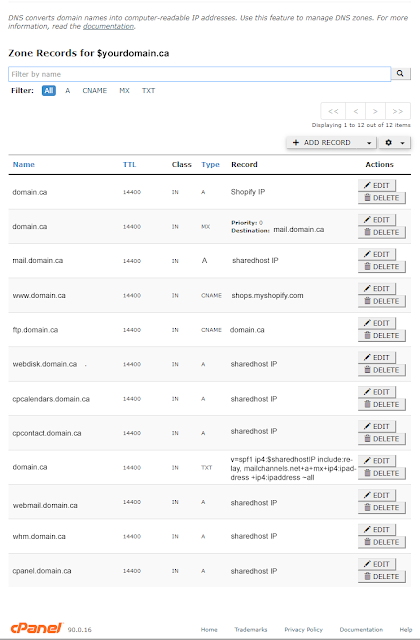The width and height of the screenshot is (420, 640).
Task: Filter records by MX type
Action: [x=124, y=91]
